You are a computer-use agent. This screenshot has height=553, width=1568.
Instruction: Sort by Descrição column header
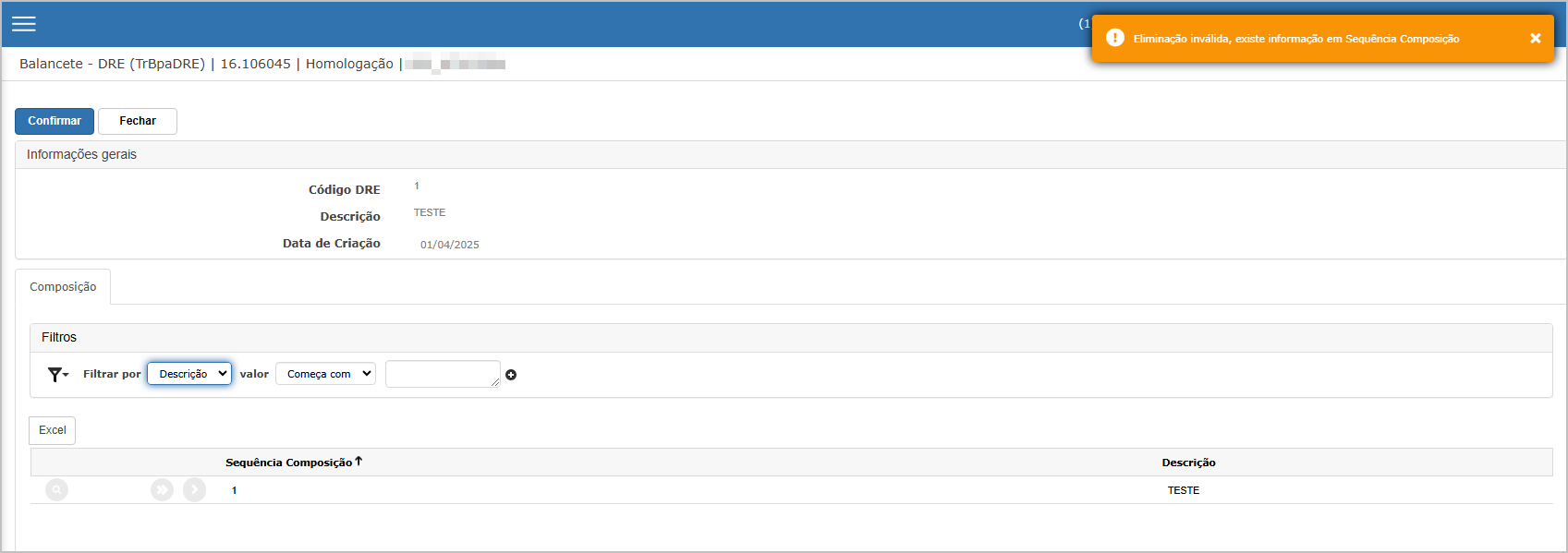(x=1188, y=463)
